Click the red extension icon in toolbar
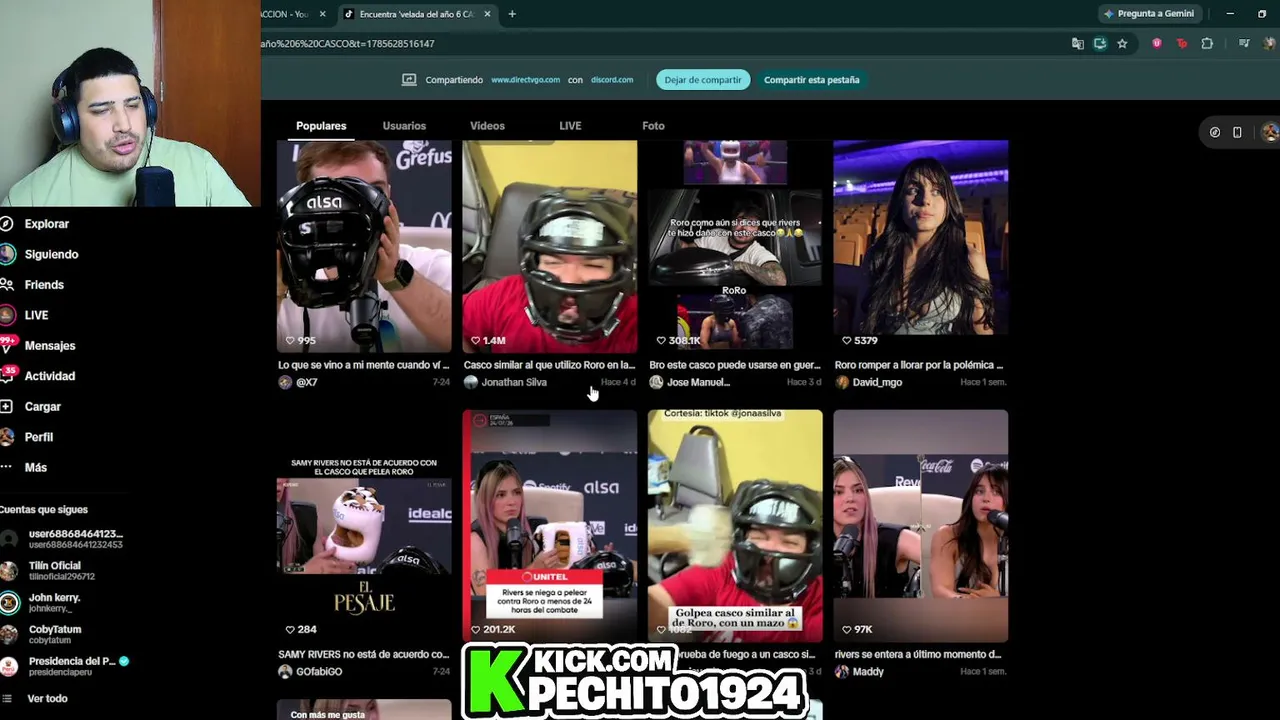 1182,44
